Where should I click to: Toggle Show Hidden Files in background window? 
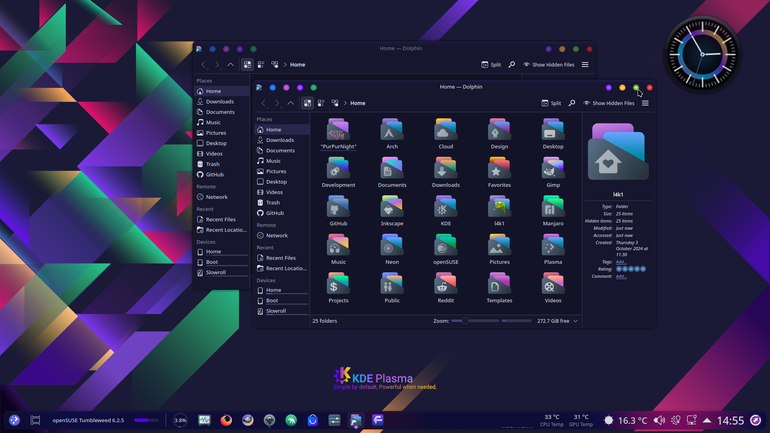(x=549, y=65)
